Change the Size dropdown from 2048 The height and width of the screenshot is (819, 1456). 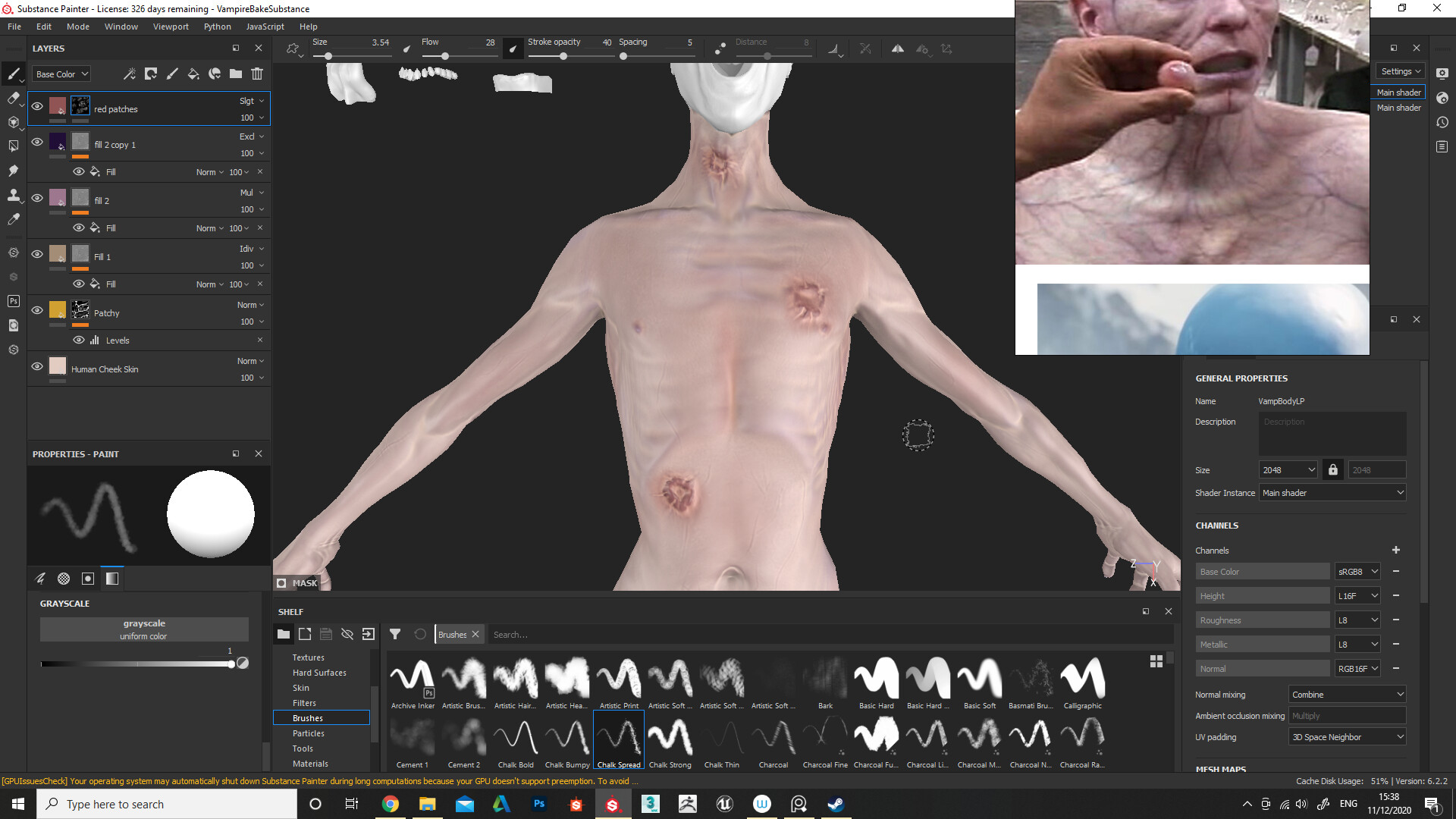tap(1287, 469)
